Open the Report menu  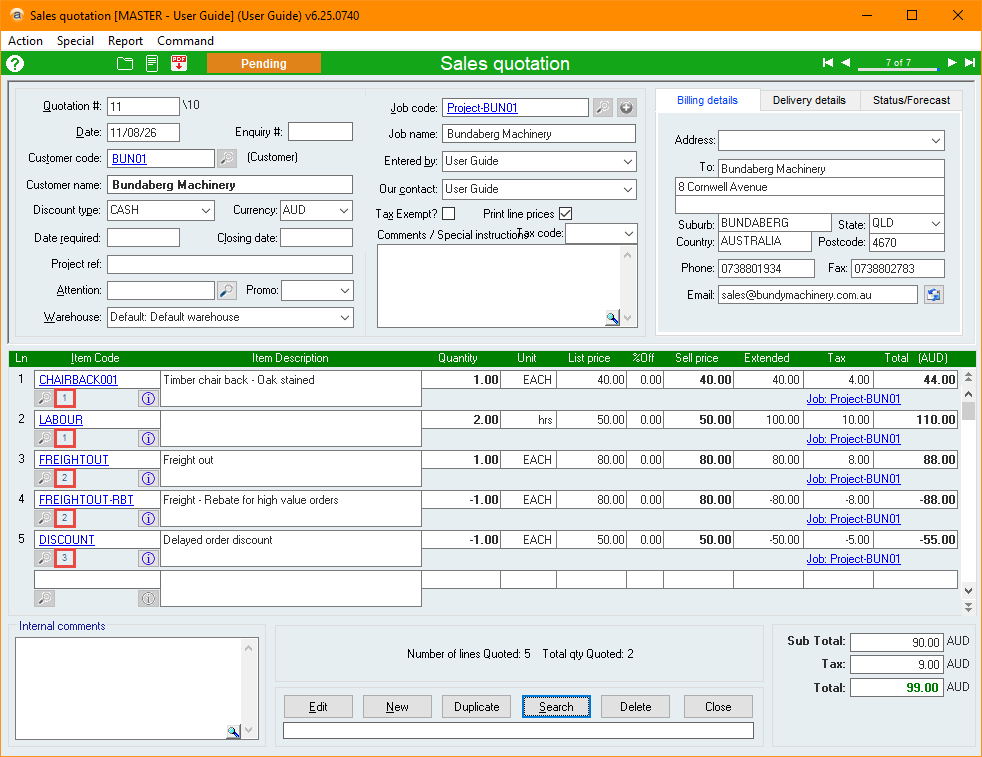125,41
